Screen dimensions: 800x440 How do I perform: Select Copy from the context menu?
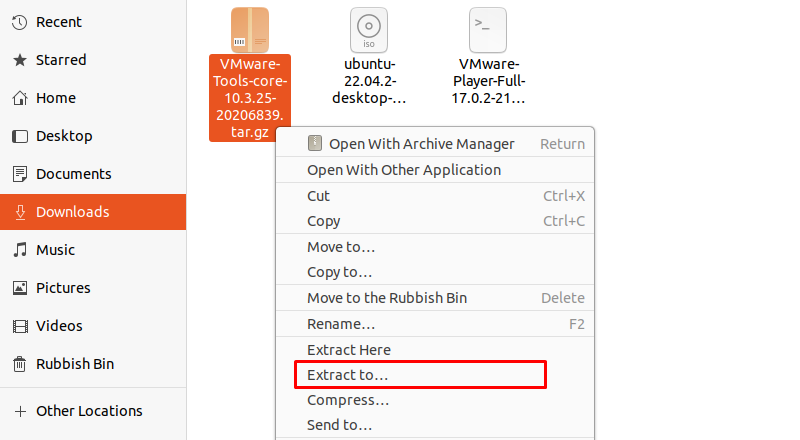coord(435,221)
